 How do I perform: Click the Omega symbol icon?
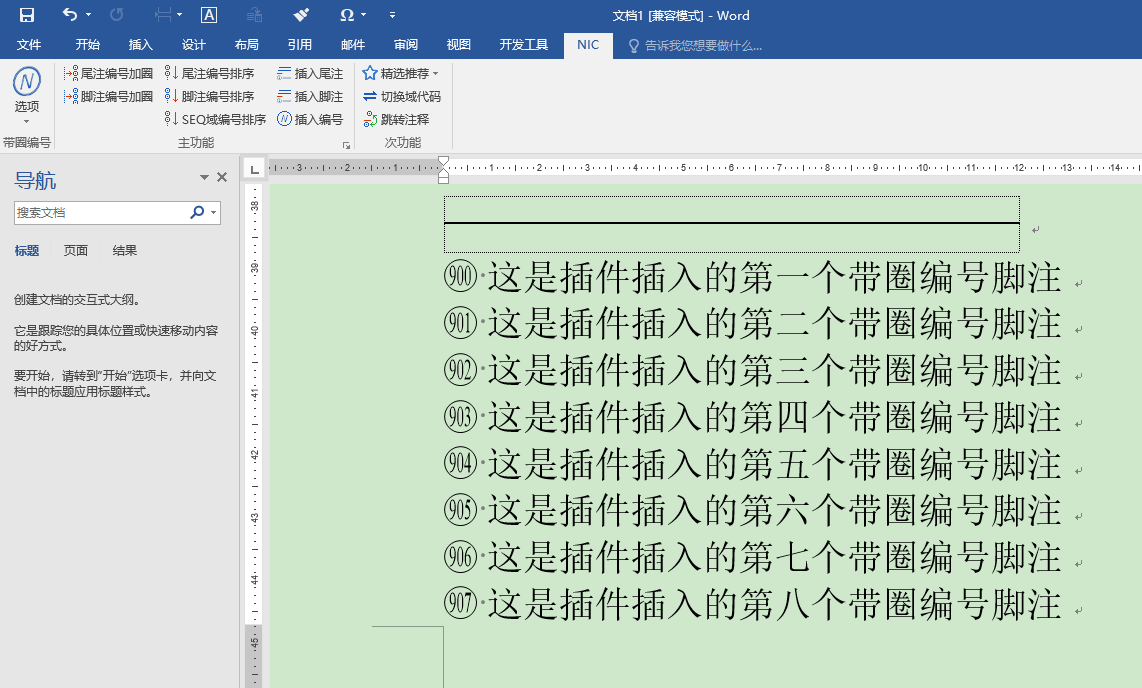pyautogui.click(x=347, y=15)
